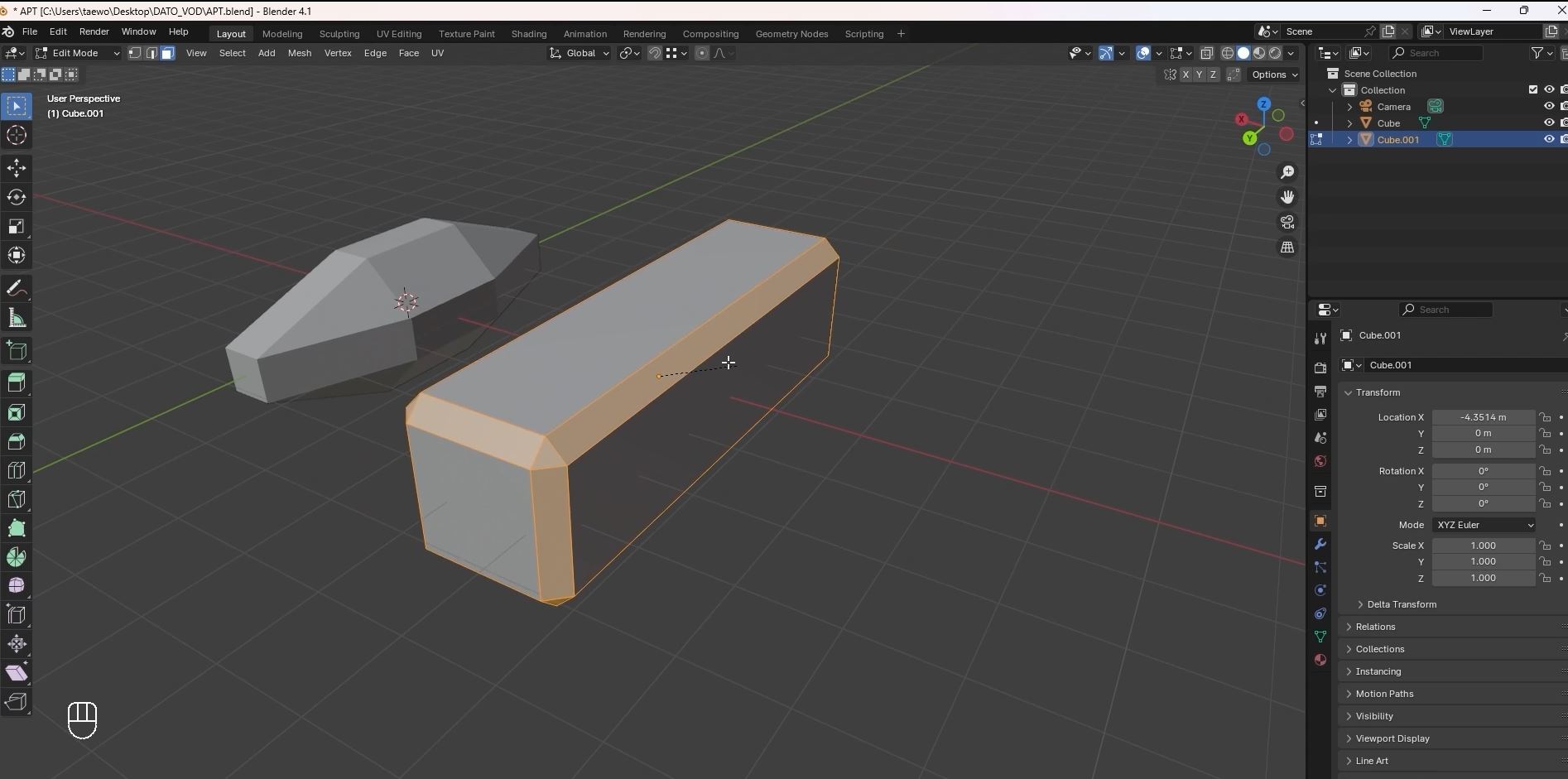Select the 3D Cursor tool
Viewport: 1568px width, 779px height.
point(17,136)
